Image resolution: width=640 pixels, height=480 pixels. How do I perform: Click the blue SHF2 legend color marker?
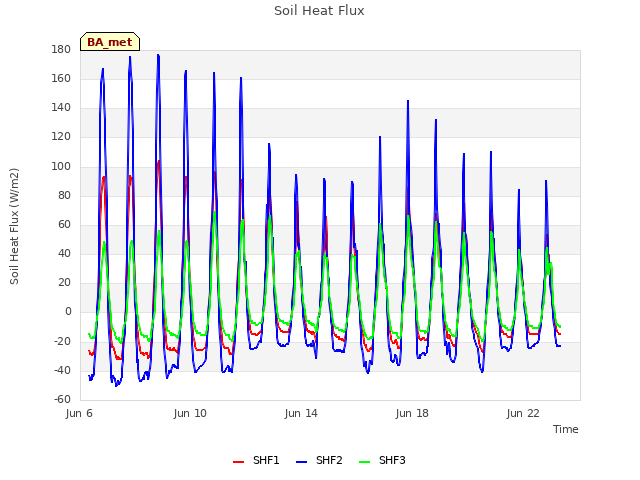301,462
